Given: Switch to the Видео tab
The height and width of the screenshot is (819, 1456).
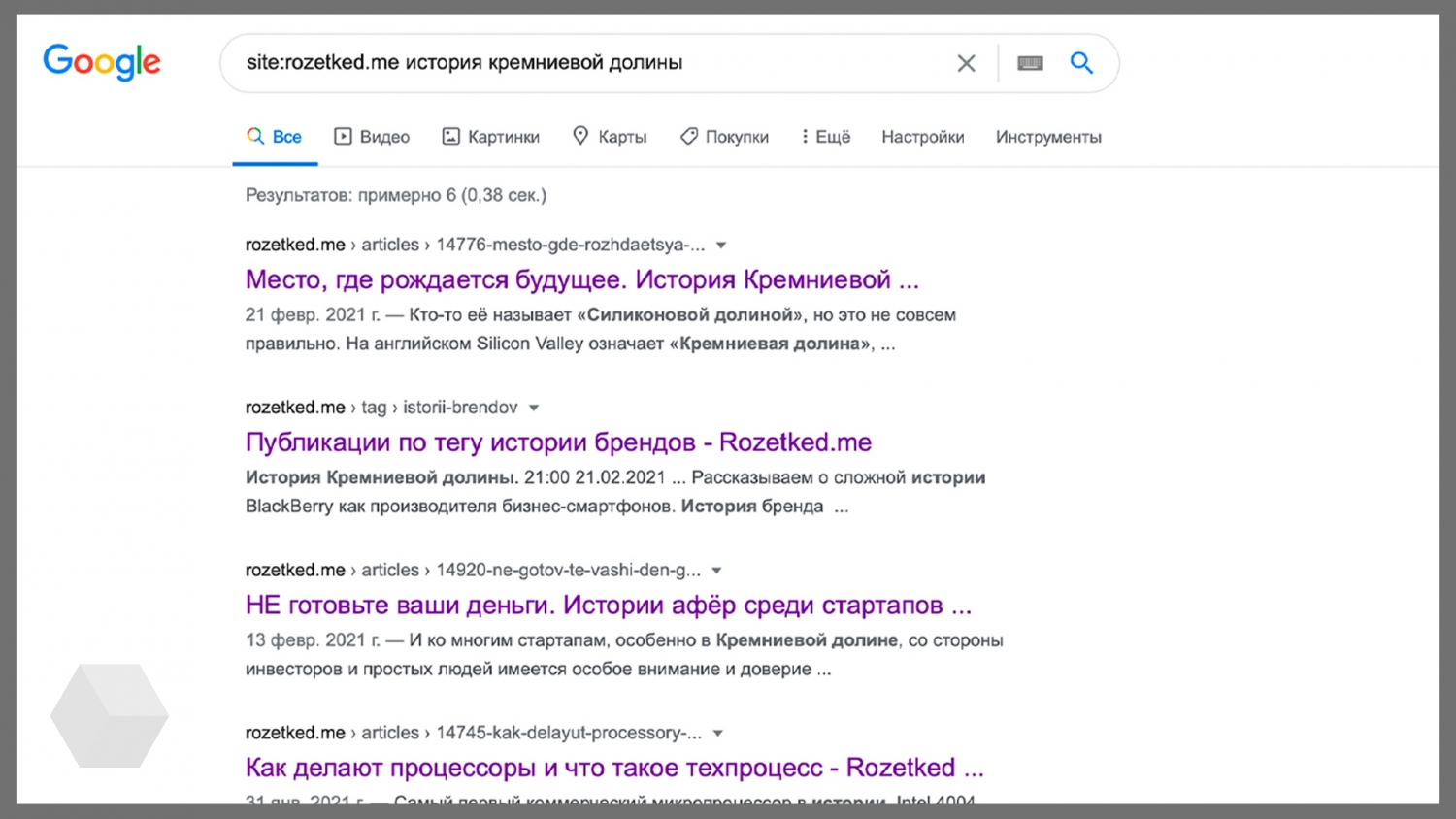Looking at the screenshot, I should tap(372, 137).
